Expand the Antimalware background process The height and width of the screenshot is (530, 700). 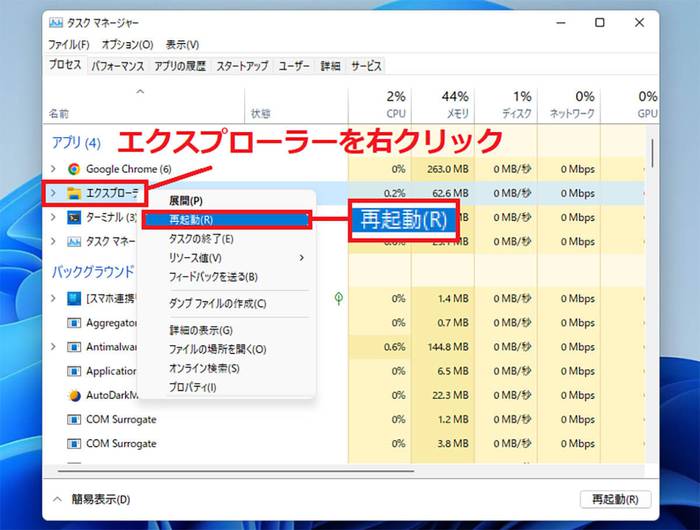pos(53,347)
